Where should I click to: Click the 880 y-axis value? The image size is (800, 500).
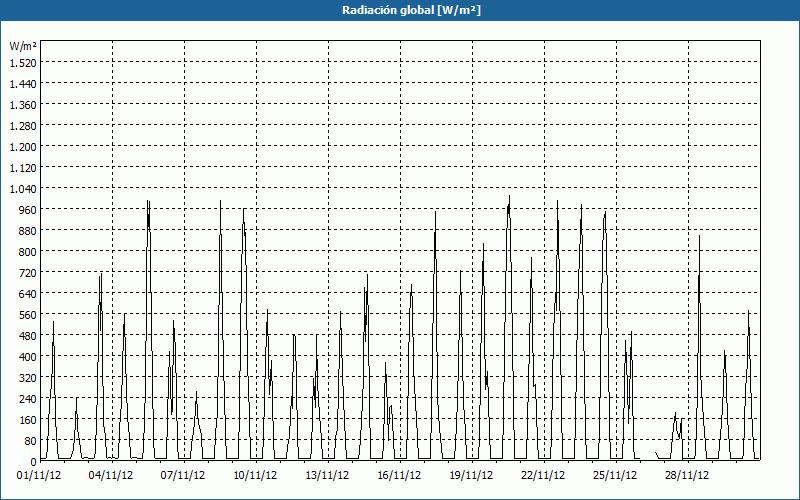[28, 231]
